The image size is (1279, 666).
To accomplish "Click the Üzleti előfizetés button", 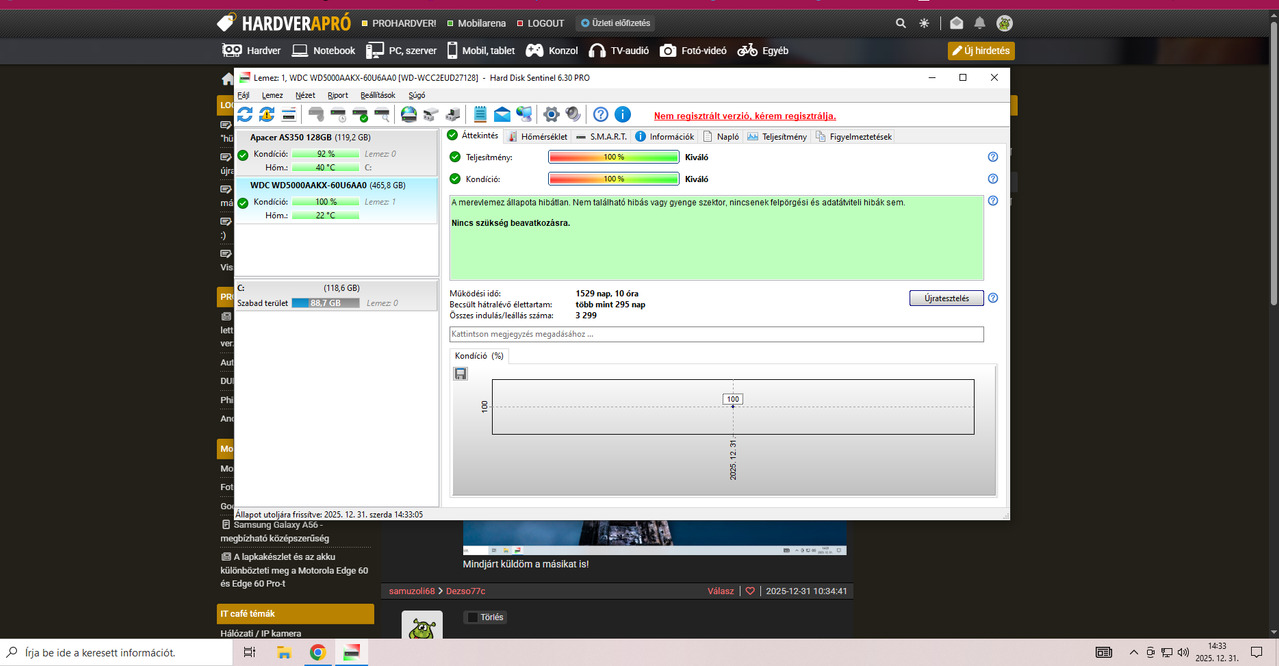I will coord(614,23).
